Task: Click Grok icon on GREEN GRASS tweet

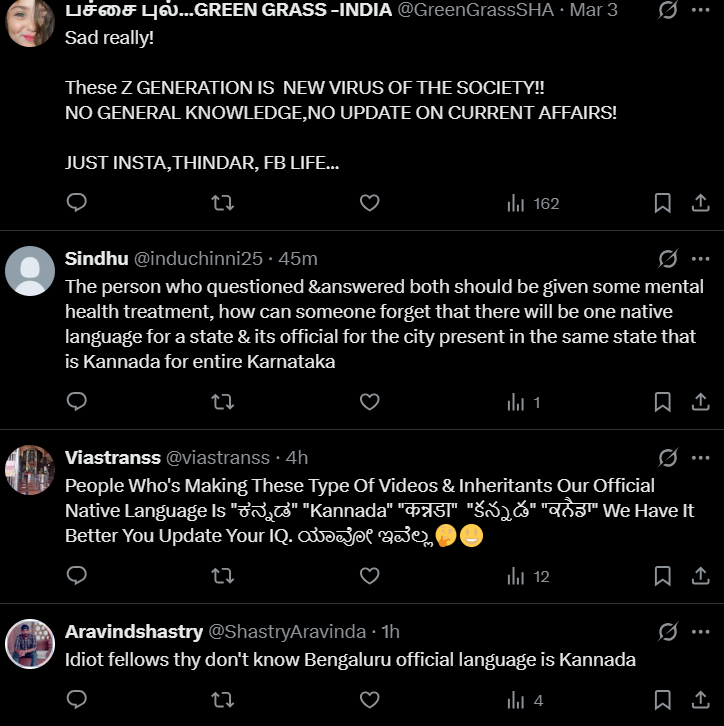Action: (x=668, y=10)
